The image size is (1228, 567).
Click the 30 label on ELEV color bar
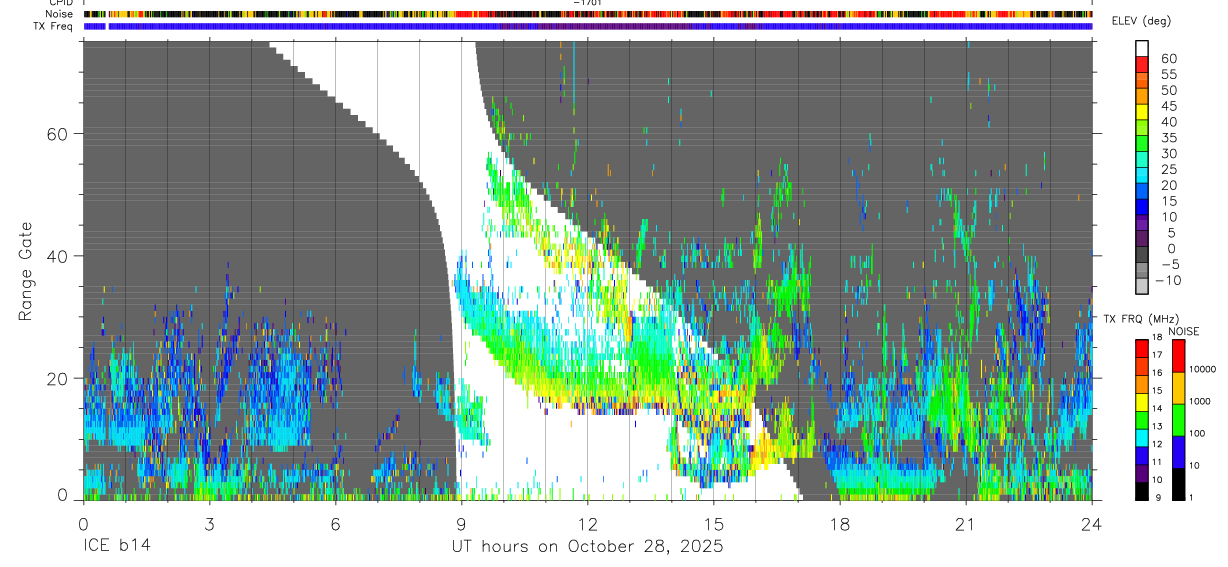tap(1167, 153)
